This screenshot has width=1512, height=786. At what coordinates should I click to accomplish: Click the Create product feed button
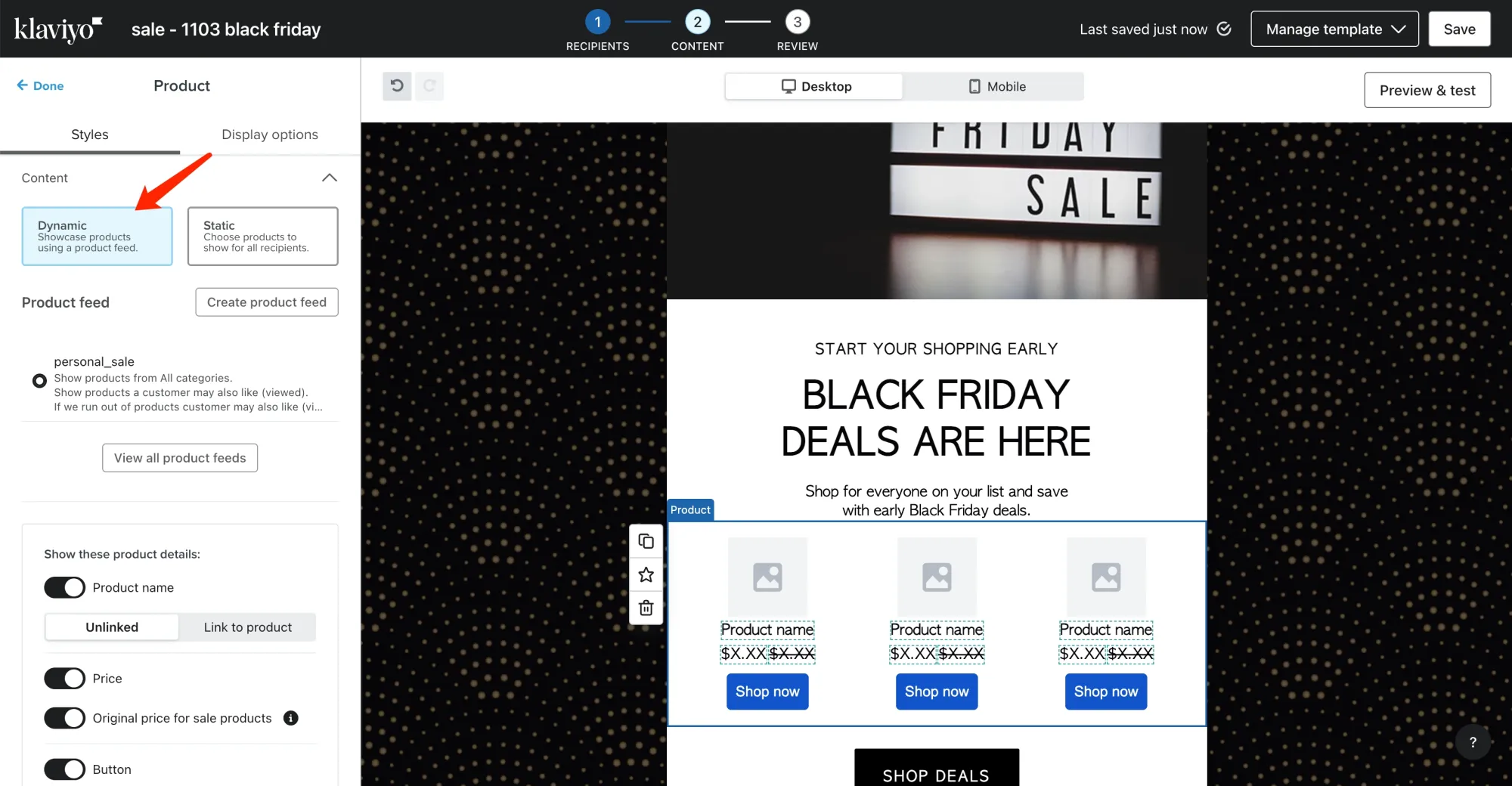point(267,302)
